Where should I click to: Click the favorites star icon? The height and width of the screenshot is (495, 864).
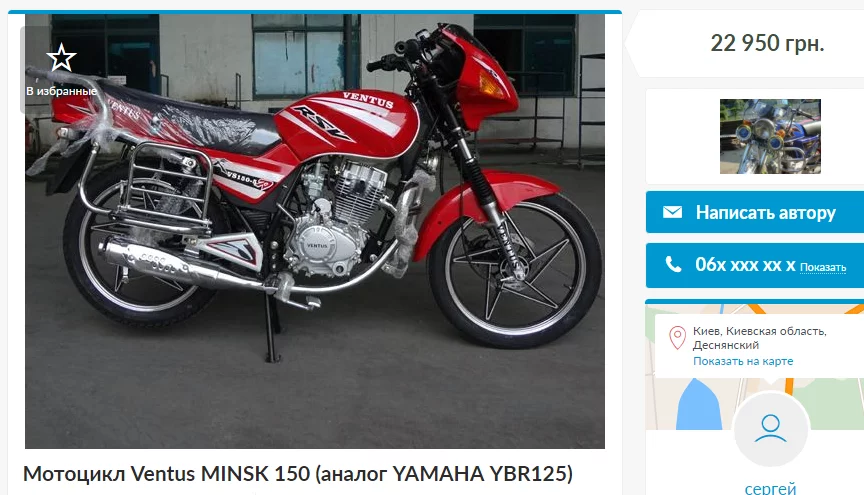[x=61, y=58]
